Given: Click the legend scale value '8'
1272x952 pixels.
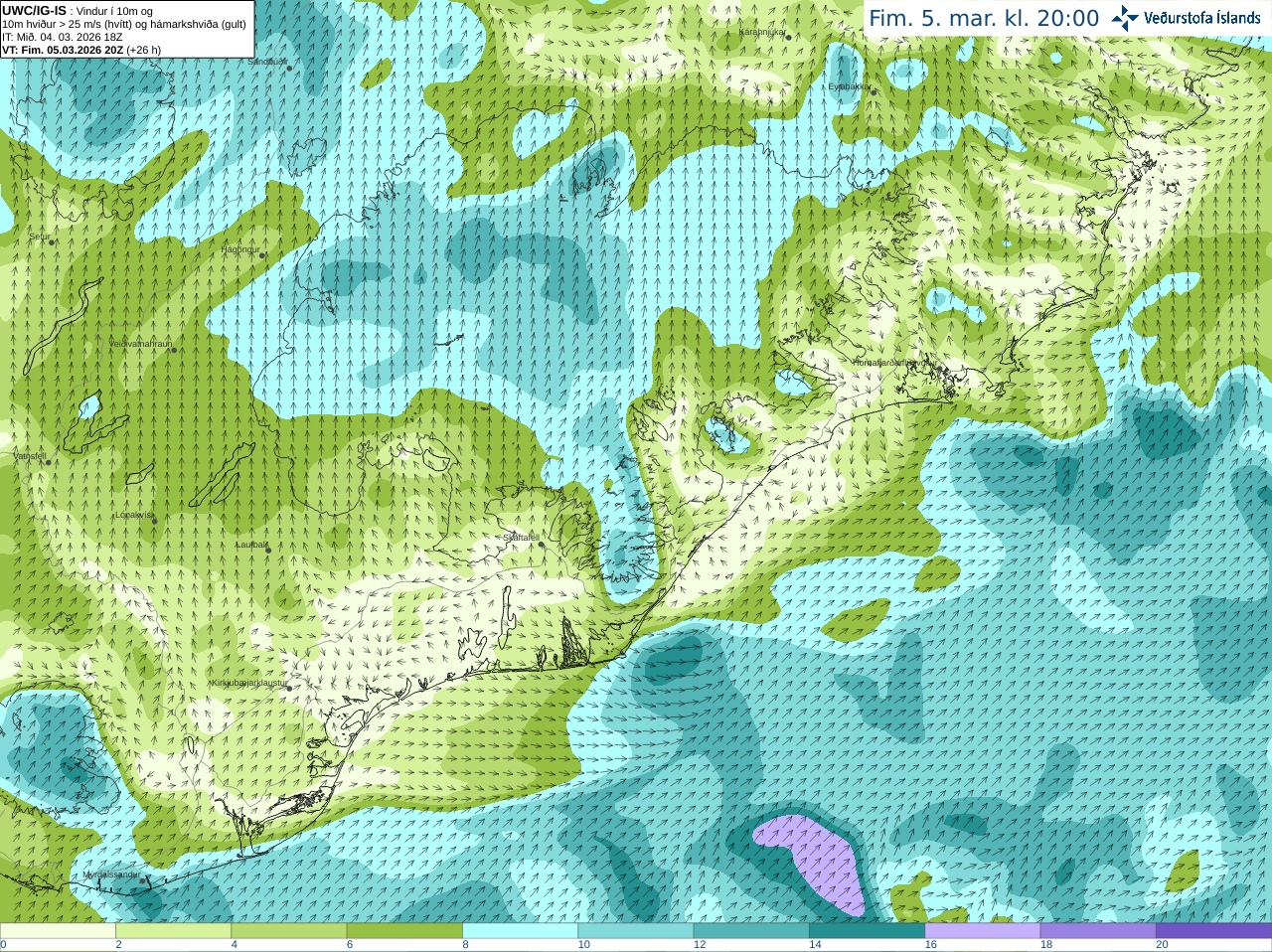Looking at the screenshot, I should pos(465,945).
